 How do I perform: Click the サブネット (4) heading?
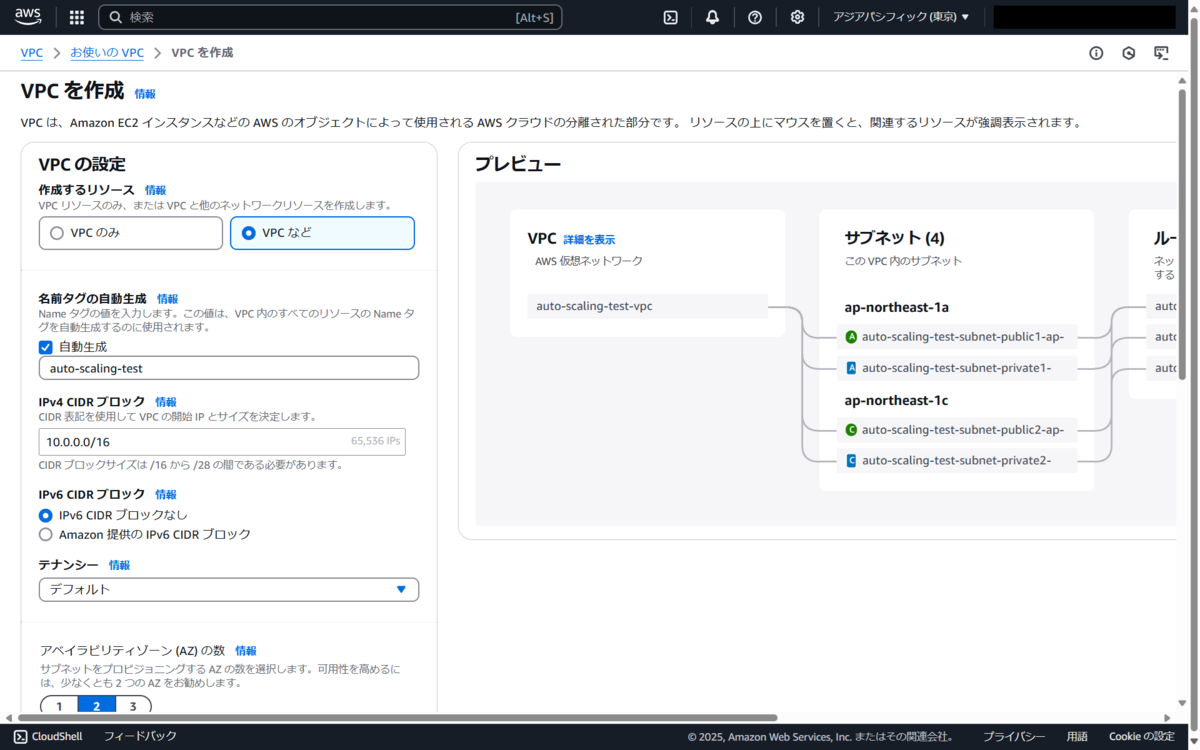click(894, 238)
